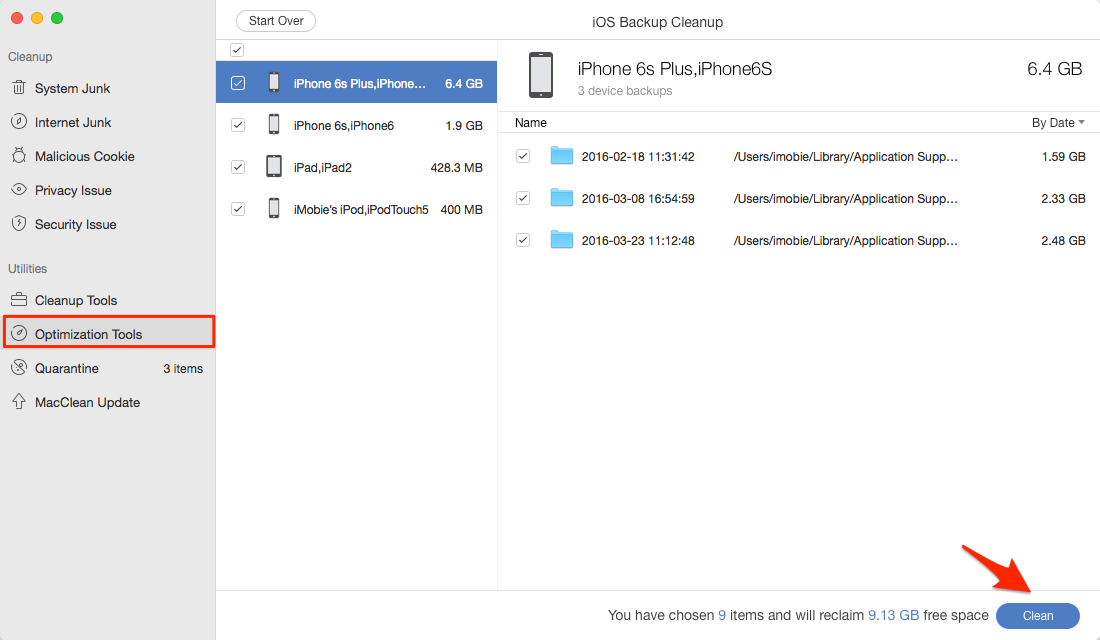Click the macOS green zoom window button
The height and width of the screenshot is (640, 1100).
pyautogui.click(x=57, y=18)
